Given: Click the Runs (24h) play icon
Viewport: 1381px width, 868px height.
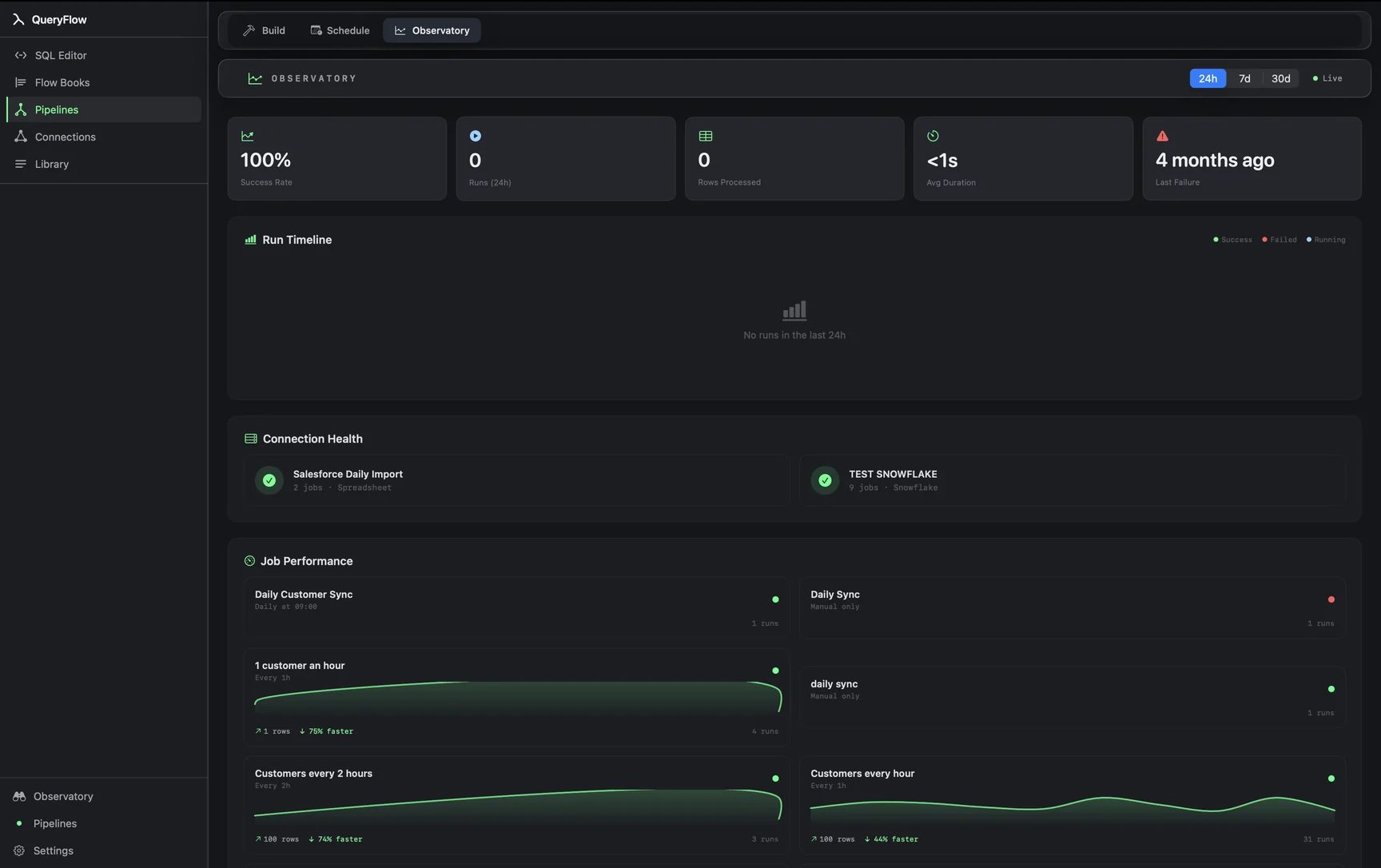Looking at the screenshot, I should tap(476, 136).
